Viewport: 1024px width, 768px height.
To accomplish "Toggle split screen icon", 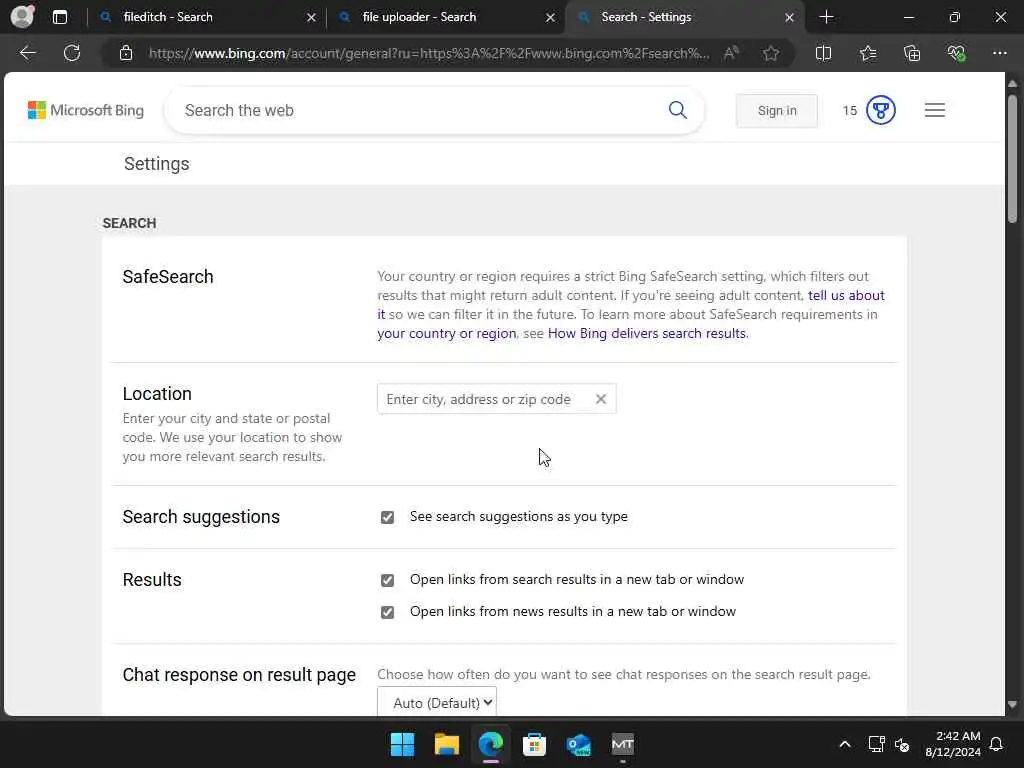I will [x=824, y=53].
